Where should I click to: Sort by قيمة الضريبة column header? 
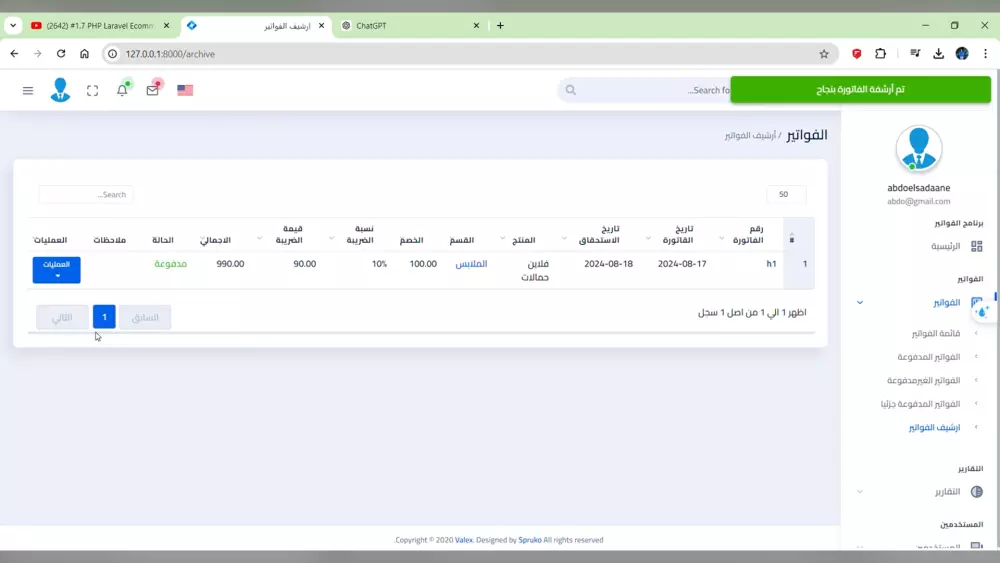point(289,234)
